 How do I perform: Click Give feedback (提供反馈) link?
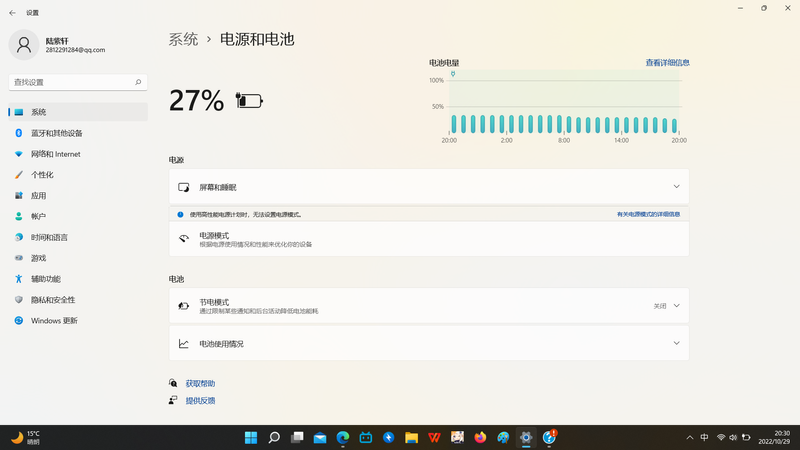[200, 401]
